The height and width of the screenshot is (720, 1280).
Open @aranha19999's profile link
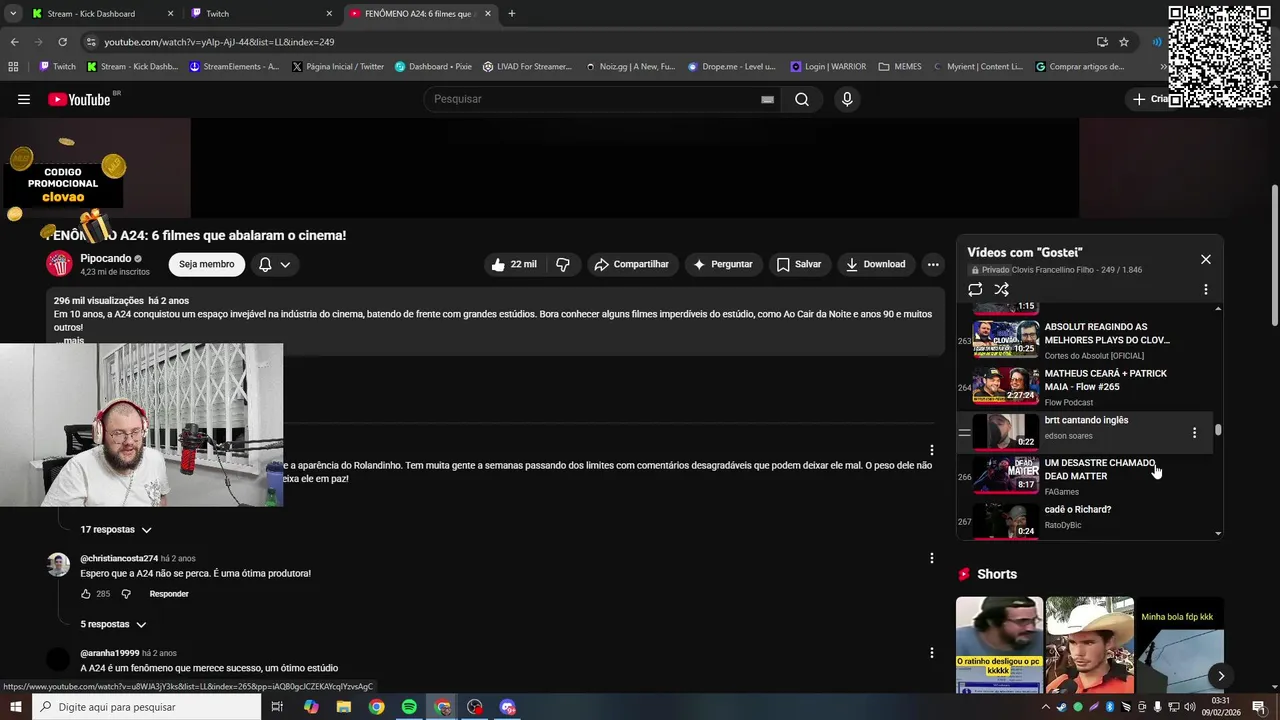click(110, 653)
